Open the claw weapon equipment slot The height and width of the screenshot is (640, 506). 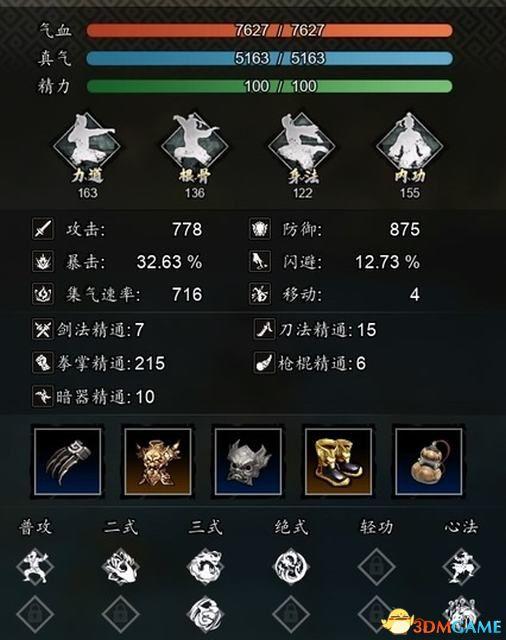pyautogui.click(x=67, y=461)
